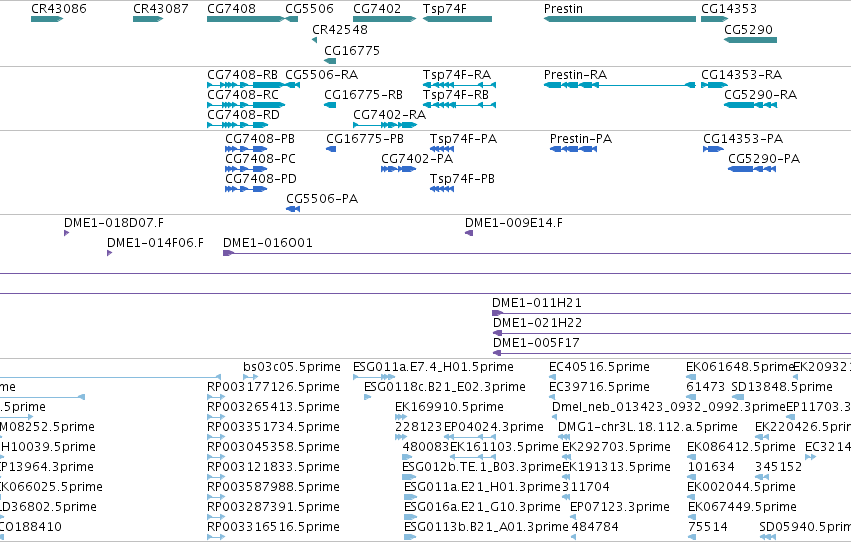
Task: Click the DMG1-chr3L.18.112.a.5prime label
Action: pos(648,427)
